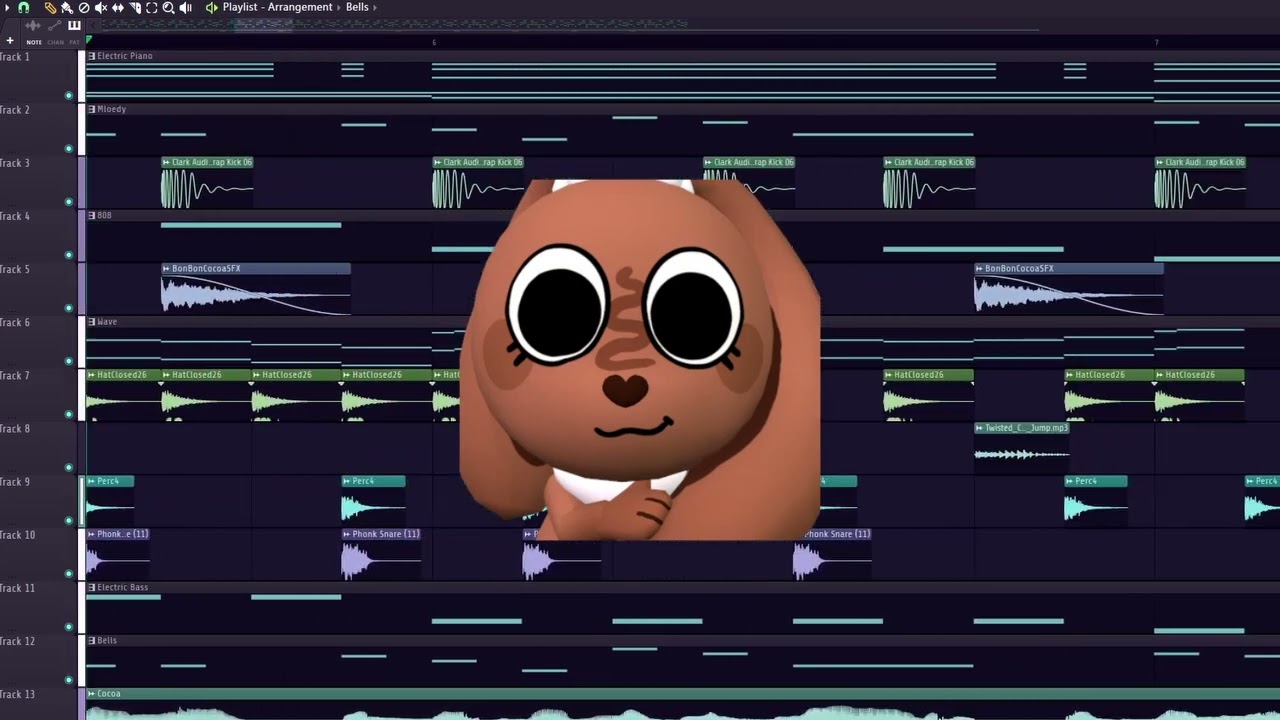Image resolution: width=1280 pixels, height=720 pixels.
Task: Mute Track 2 with its green dot
Action: pos(68,149)
